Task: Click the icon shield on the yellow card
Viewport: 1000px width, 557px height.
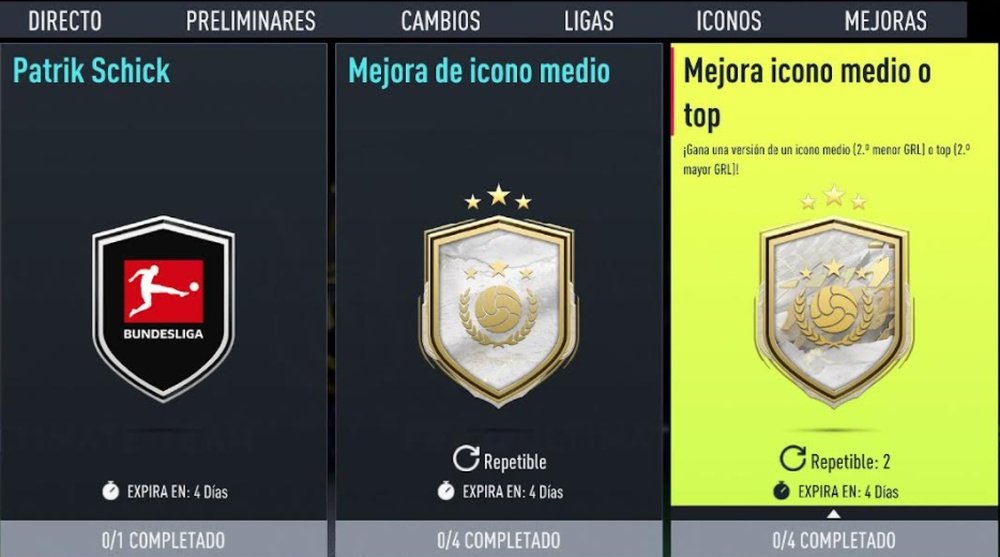Action: pyautogui.click(x=834, y=311)
